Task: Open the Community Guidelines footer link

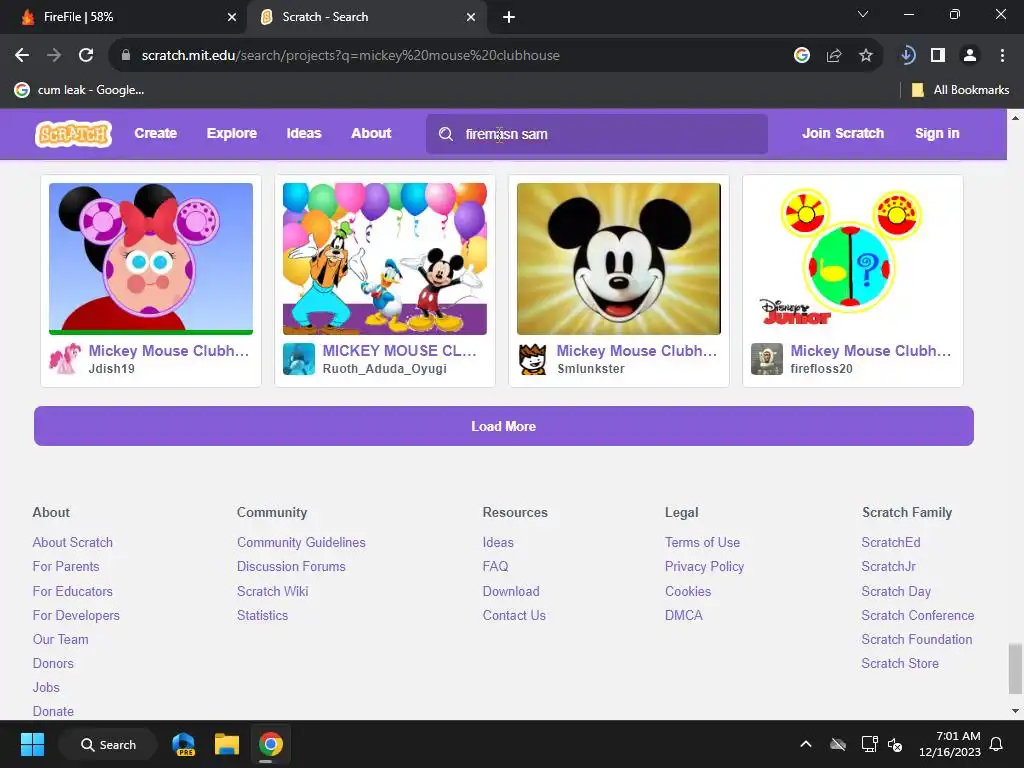Action: coord(301,543)
